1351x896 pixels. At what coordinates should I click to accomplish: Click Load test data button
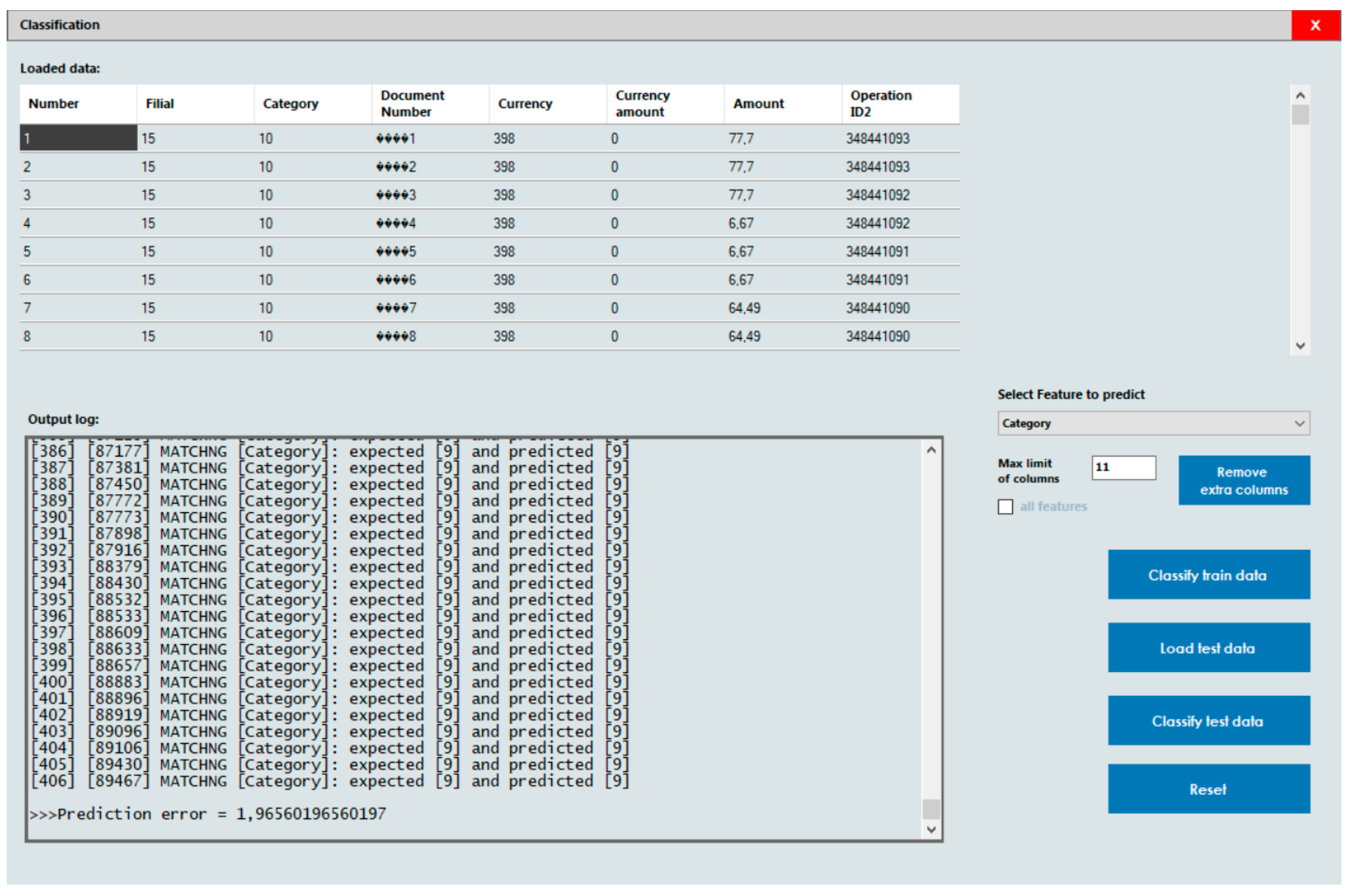pyautogui.click(x=1209, y=648)
